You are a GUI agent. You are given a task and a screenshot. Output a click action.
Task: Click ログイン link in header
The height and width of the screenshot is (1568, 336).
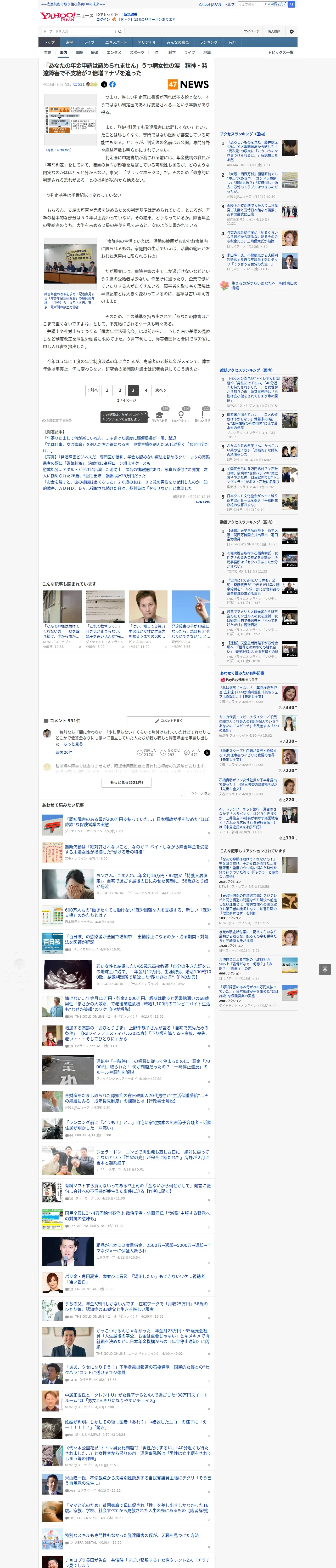(103, 20)
